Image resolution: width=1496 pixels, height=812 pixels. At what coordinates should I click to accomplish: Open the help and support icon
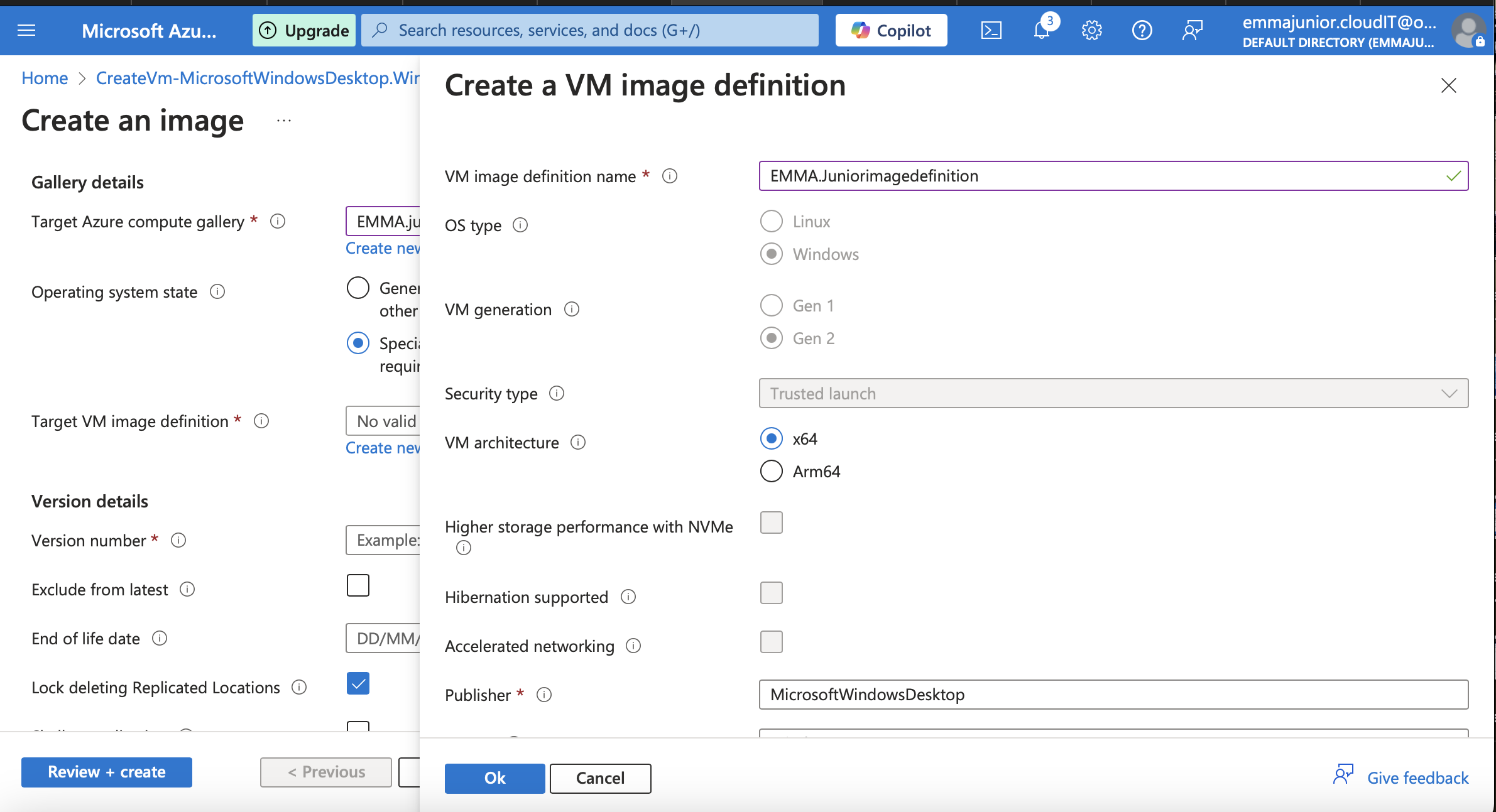coord(1142,30)
